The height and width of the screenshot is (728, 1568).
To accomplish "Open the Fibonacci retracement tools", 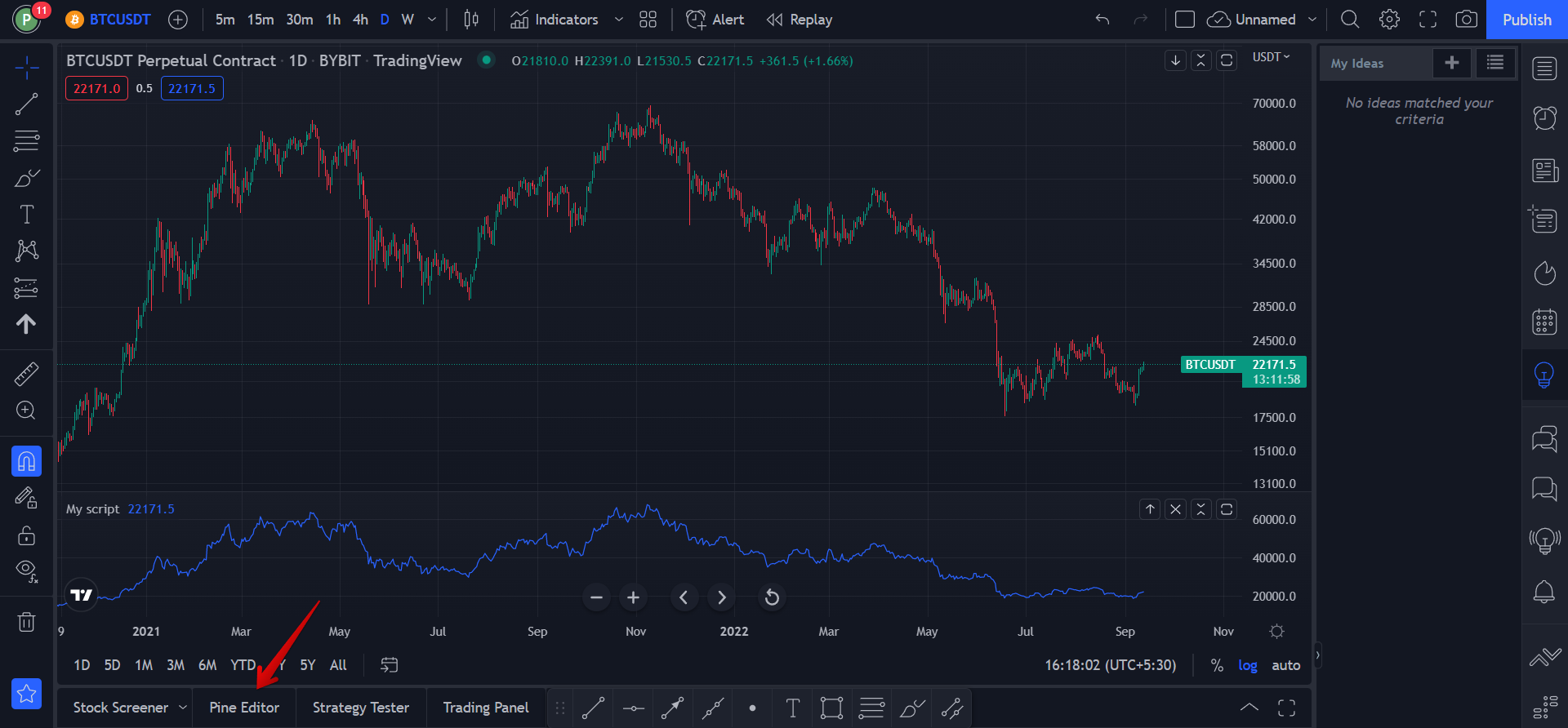I will [27, 141].
